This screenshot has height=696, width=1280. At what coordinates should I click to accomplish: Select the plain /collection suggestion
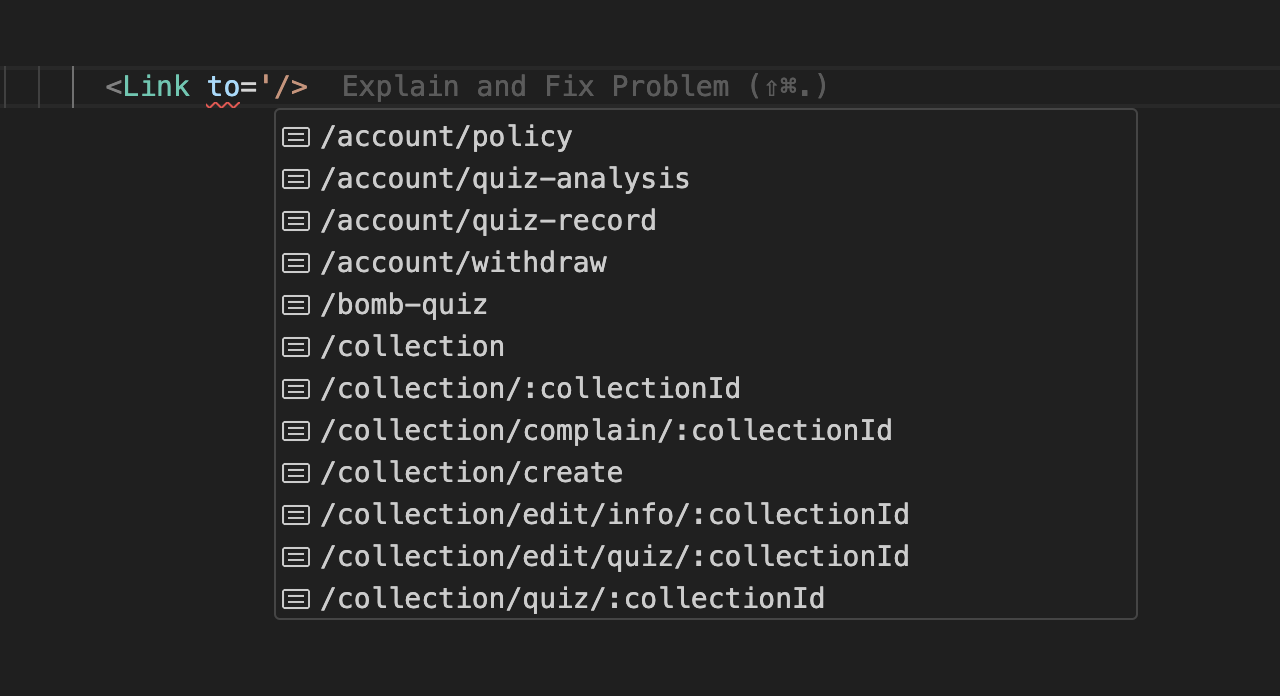[x=706, y=346]
